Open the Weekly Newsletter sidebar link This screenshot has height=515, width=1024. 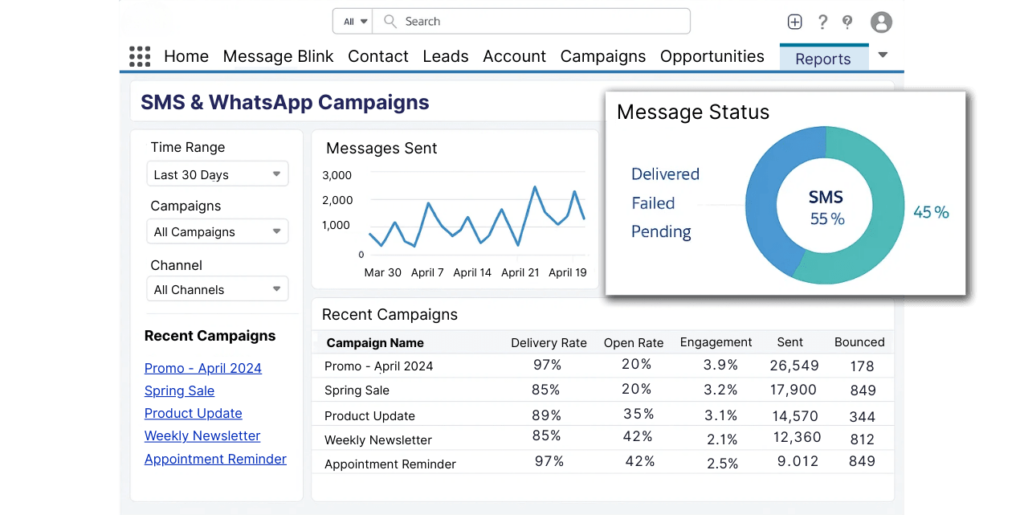pyautogui.click(x=202, y=436)
